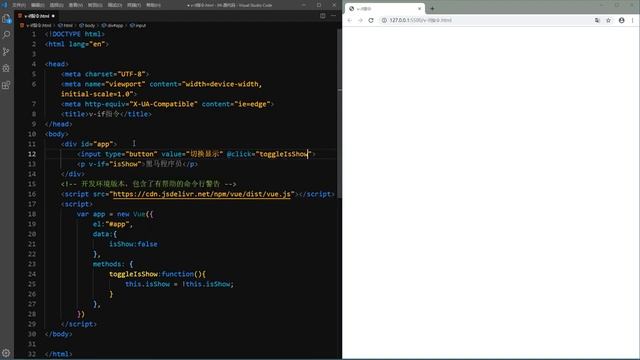Click 'el:"#app",' on line 19
The image size is (640, 360).
pyautogui.click(x=113, y=224)
